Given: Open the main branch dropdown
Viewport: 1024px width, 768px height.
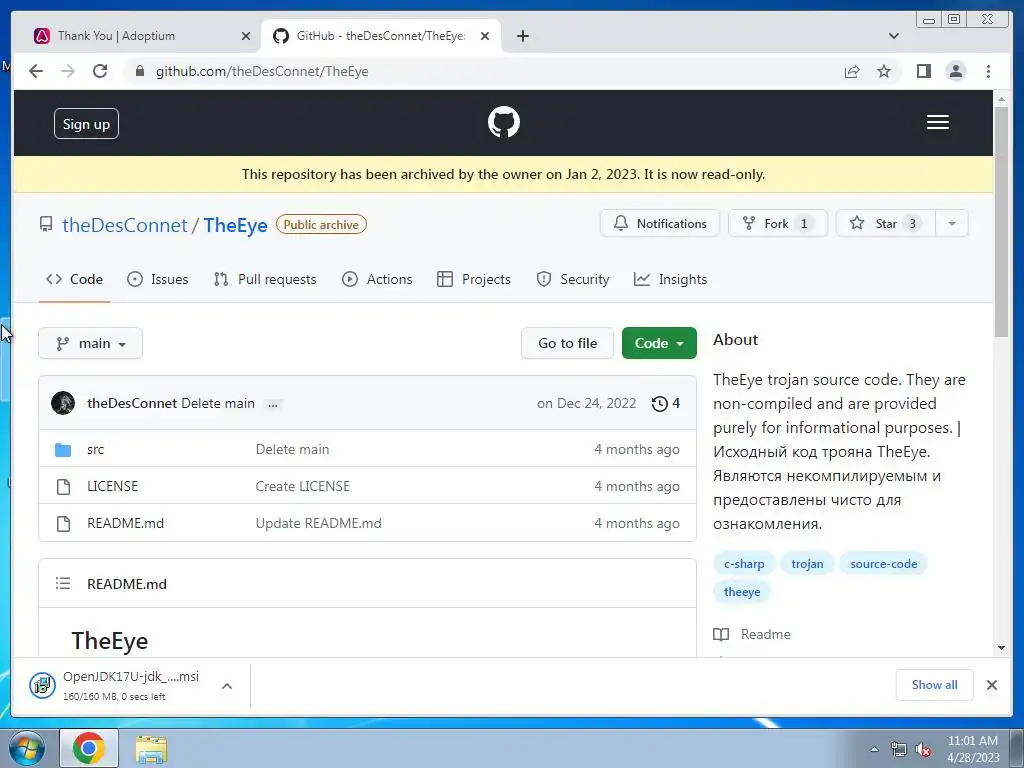Looking at the screenshot, I should pos(90,343).
